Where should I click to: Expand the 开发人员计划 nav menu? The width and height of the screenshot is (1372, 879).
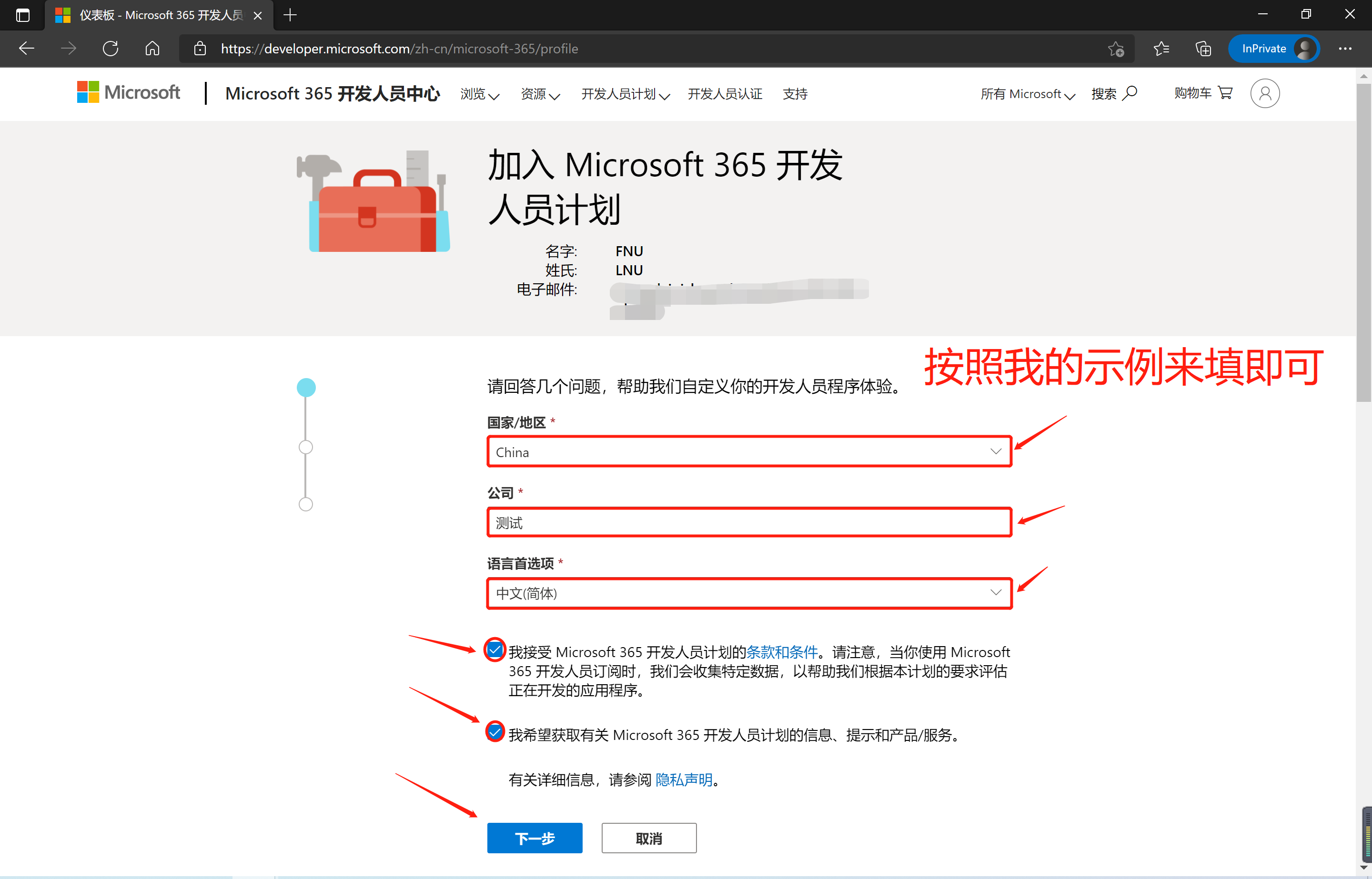click(625, 94)
